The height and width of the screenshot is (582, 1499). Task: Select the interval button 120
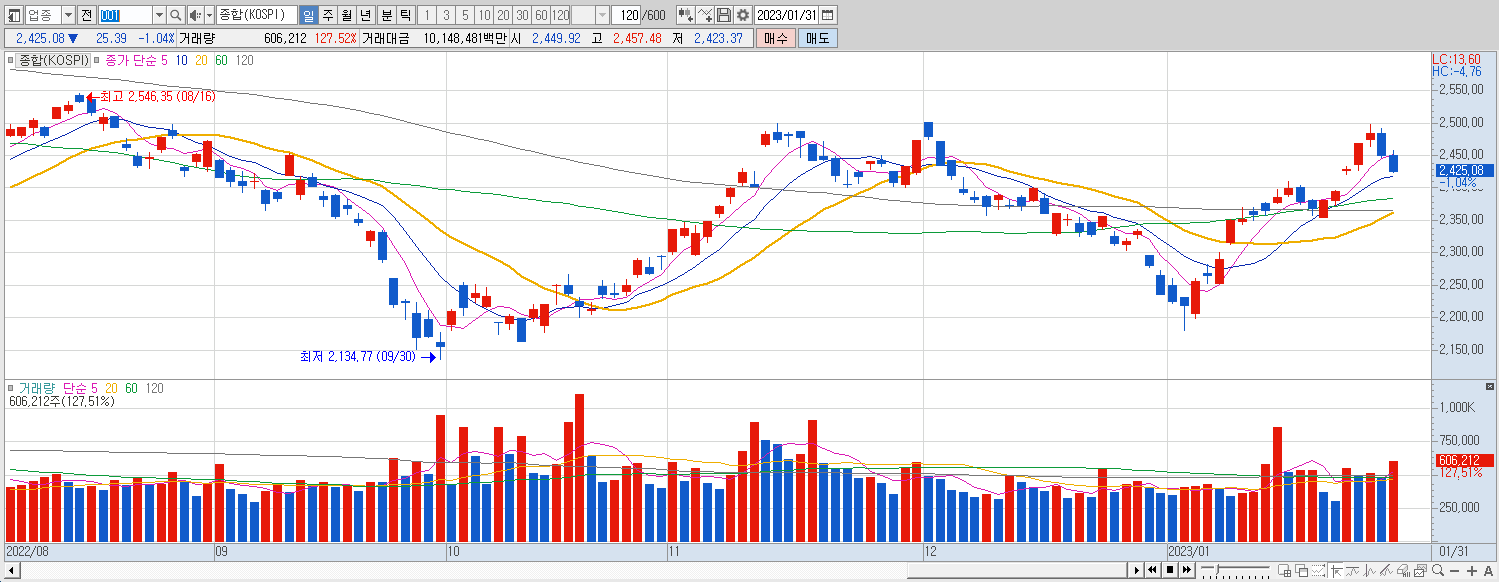[560, 15]
